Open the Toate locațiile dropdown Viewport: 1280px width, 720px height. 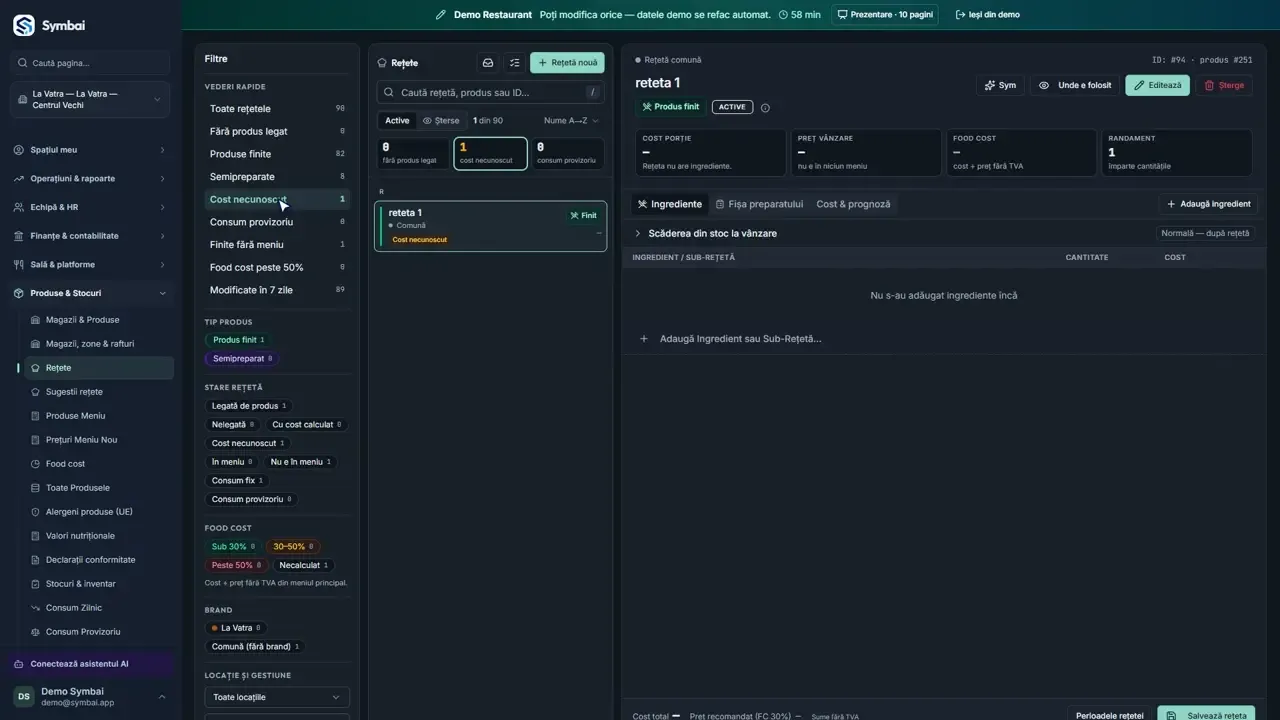(277, 697)
